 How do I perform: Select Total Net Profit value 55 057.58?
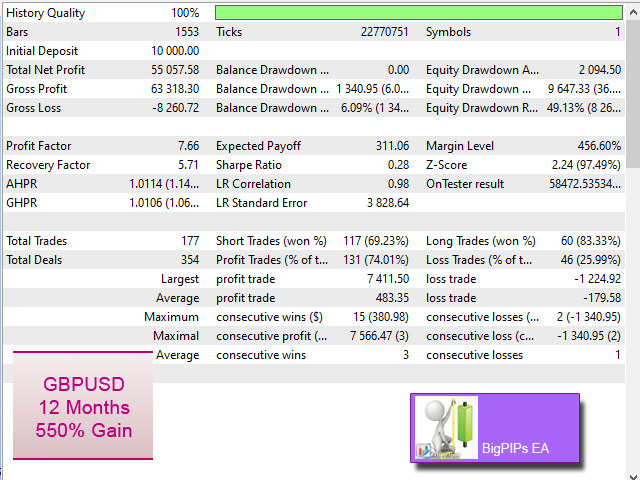point(175,70)
